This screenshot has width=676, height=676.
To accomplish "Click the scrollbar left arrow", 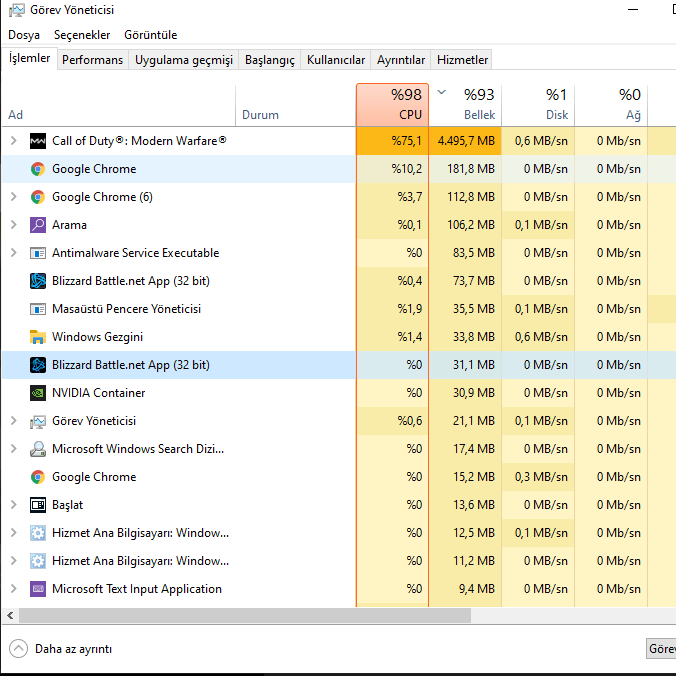I will (10, 616).
